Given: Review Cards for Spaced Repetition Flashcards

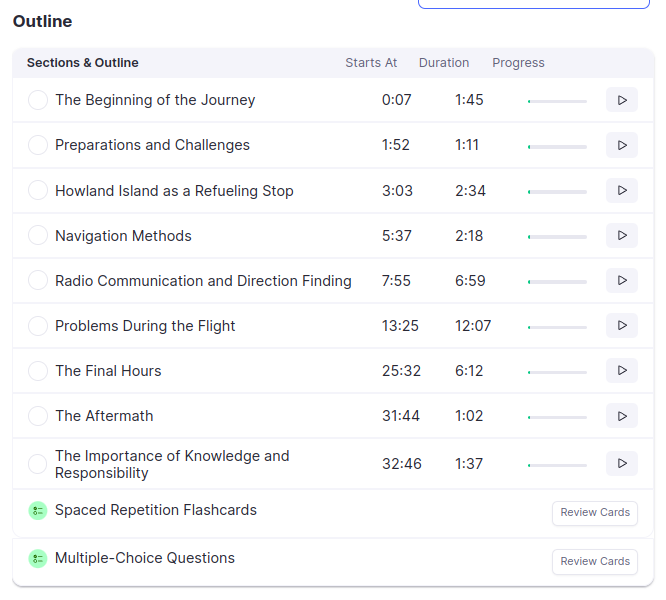Looking at the screenshot, I should (x=594, y=513).
